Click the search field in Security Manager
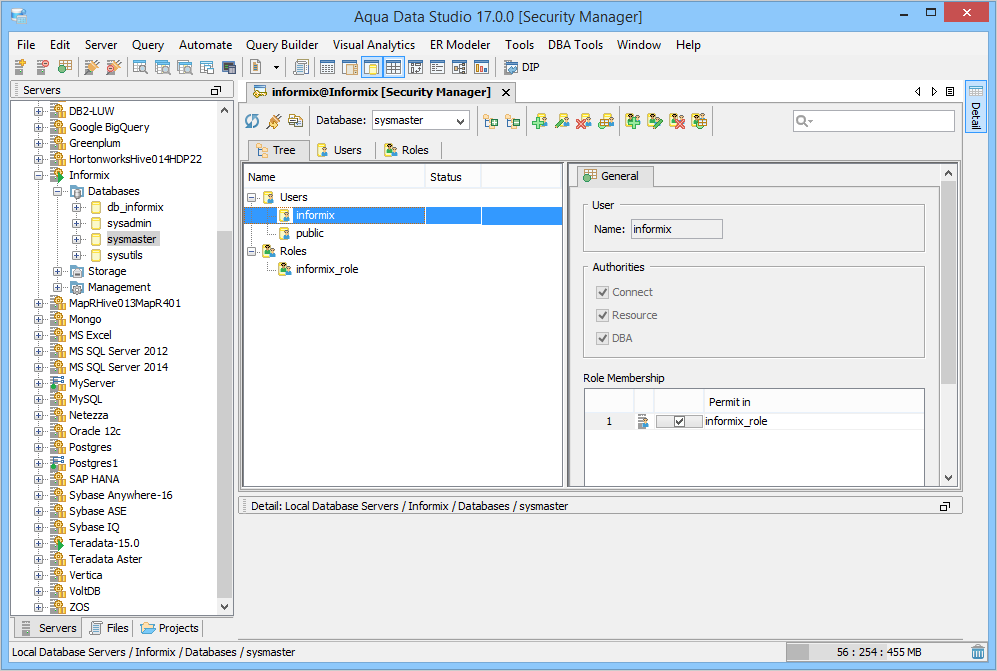The height and width of the screenshot is (671, 997). (874, 121)
